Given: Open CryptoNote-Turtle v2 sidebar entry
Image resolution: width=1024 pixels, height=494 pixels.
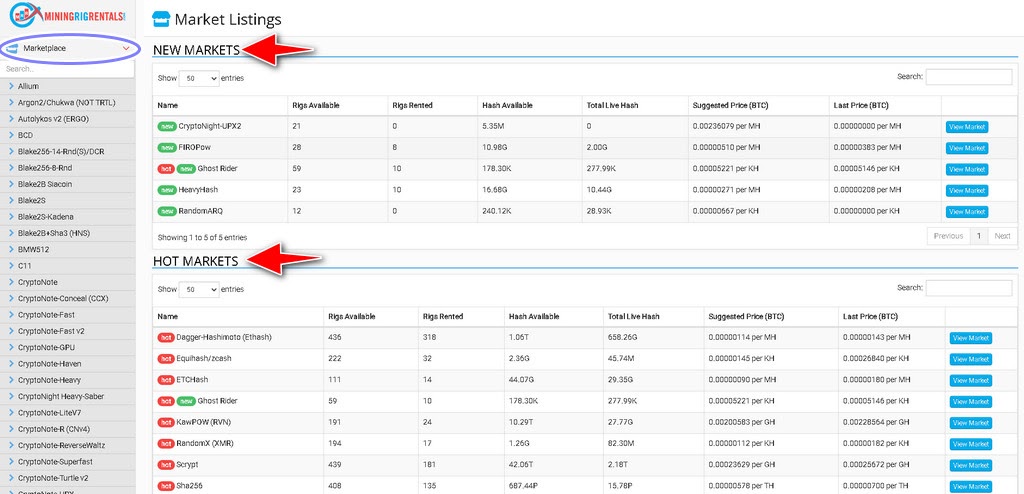Looking at the screenshot, I should click(68, 478).
